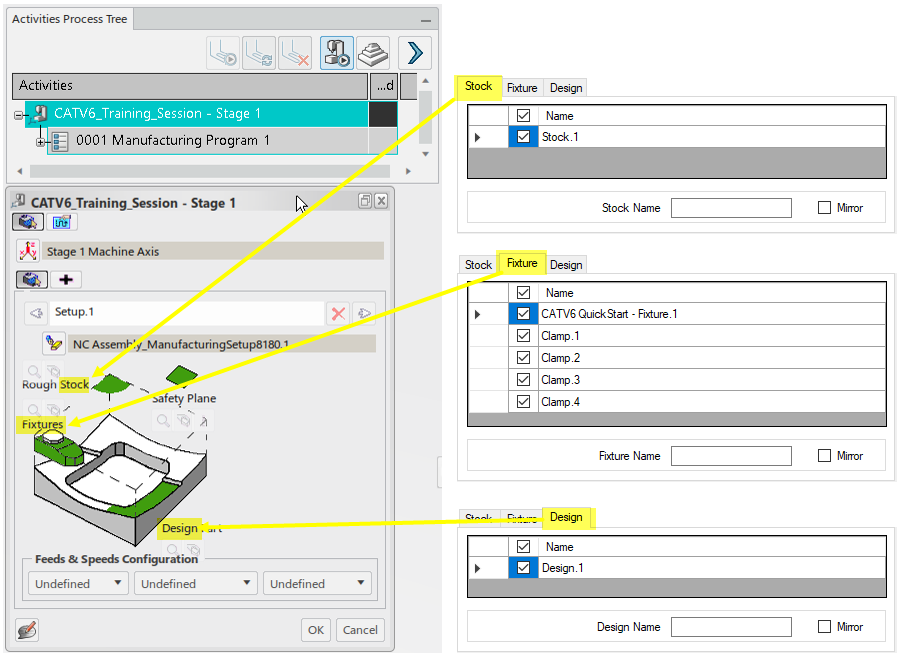Click the Design.1 row arrow indicator
Viewport: 901px width, 659px height.
click(478, 568)
